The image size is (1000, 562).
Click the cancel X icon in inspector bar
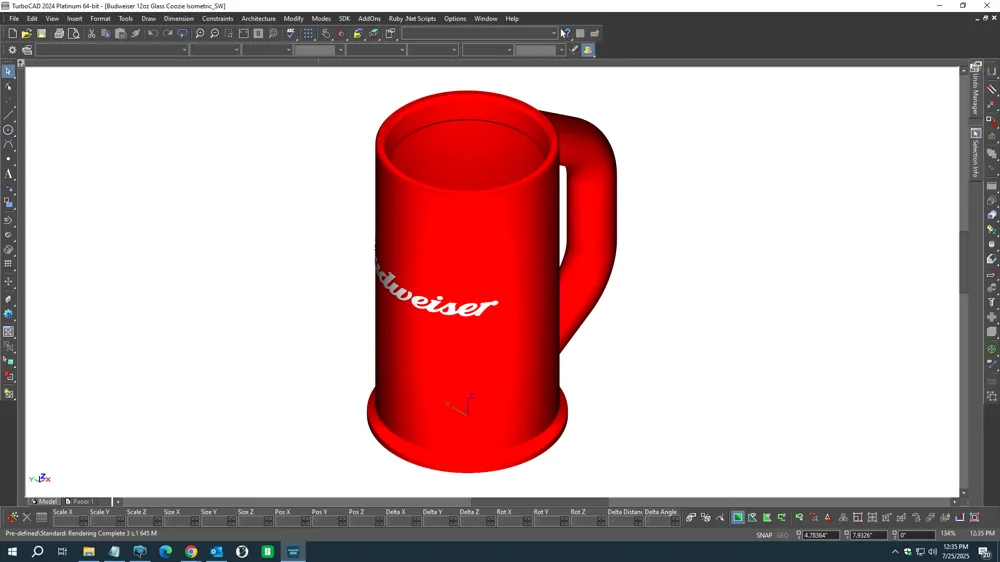tap(27, 517)
